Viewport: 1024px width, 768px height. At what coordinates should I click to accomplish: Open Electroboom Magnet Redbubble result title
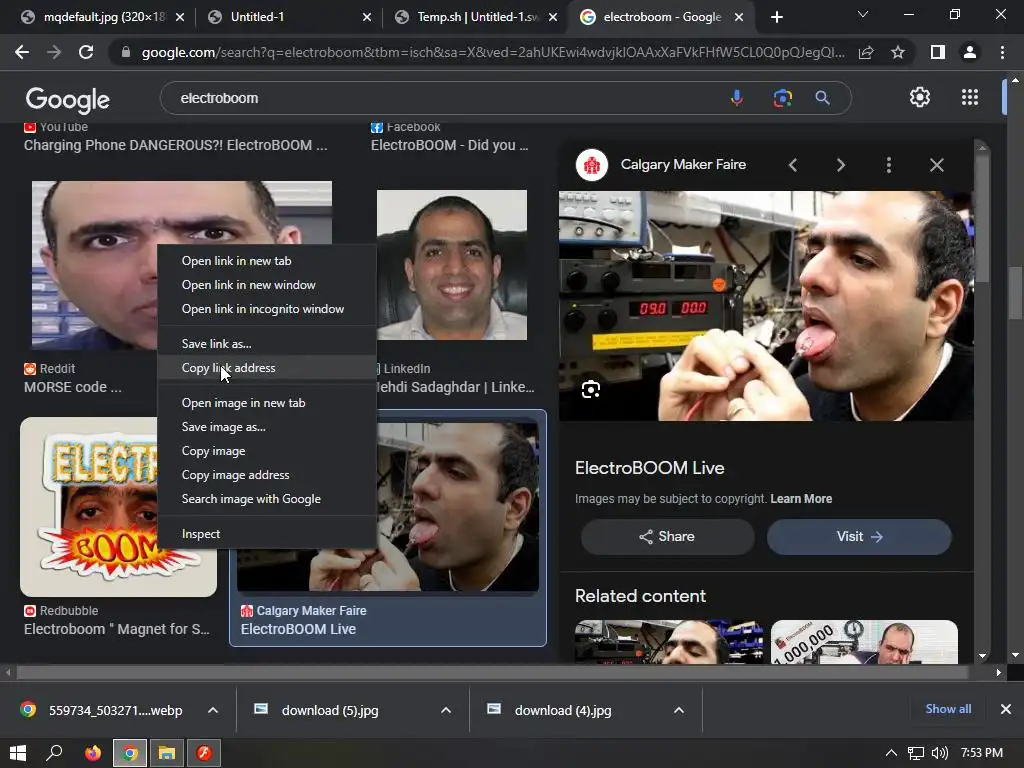[x=117, y=630]
